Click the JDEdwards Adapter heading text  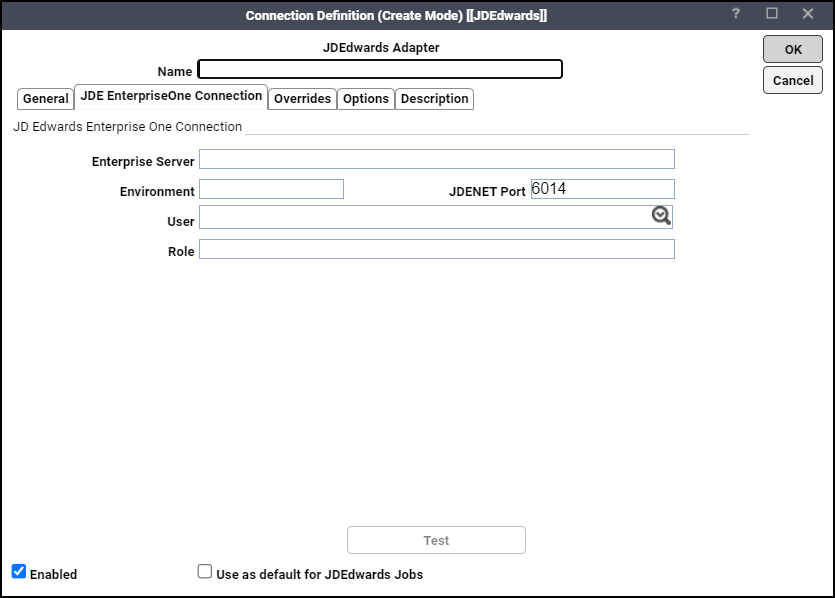(381, 47)
